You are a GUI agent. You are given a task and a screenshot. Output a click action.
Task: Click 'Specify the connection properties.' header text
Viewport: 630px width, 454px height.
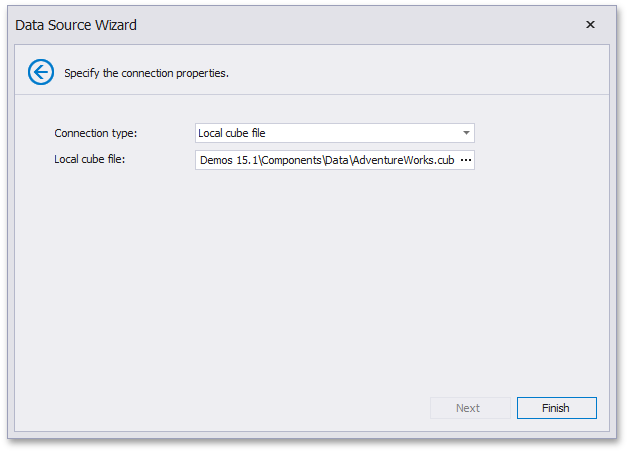[x=147, y=73]
